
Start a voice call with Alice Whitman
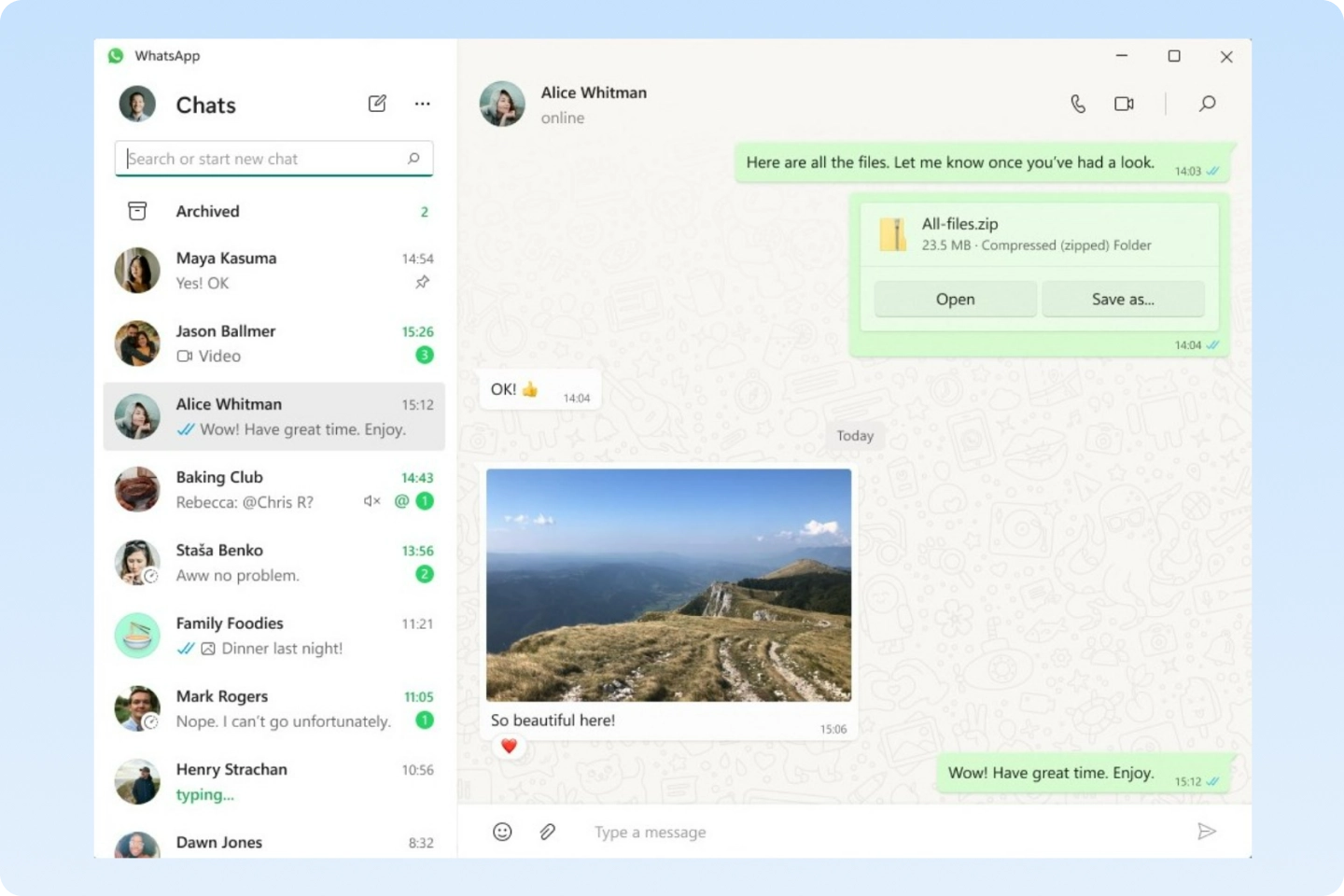pyautogui.click(x=1078, y=104)
